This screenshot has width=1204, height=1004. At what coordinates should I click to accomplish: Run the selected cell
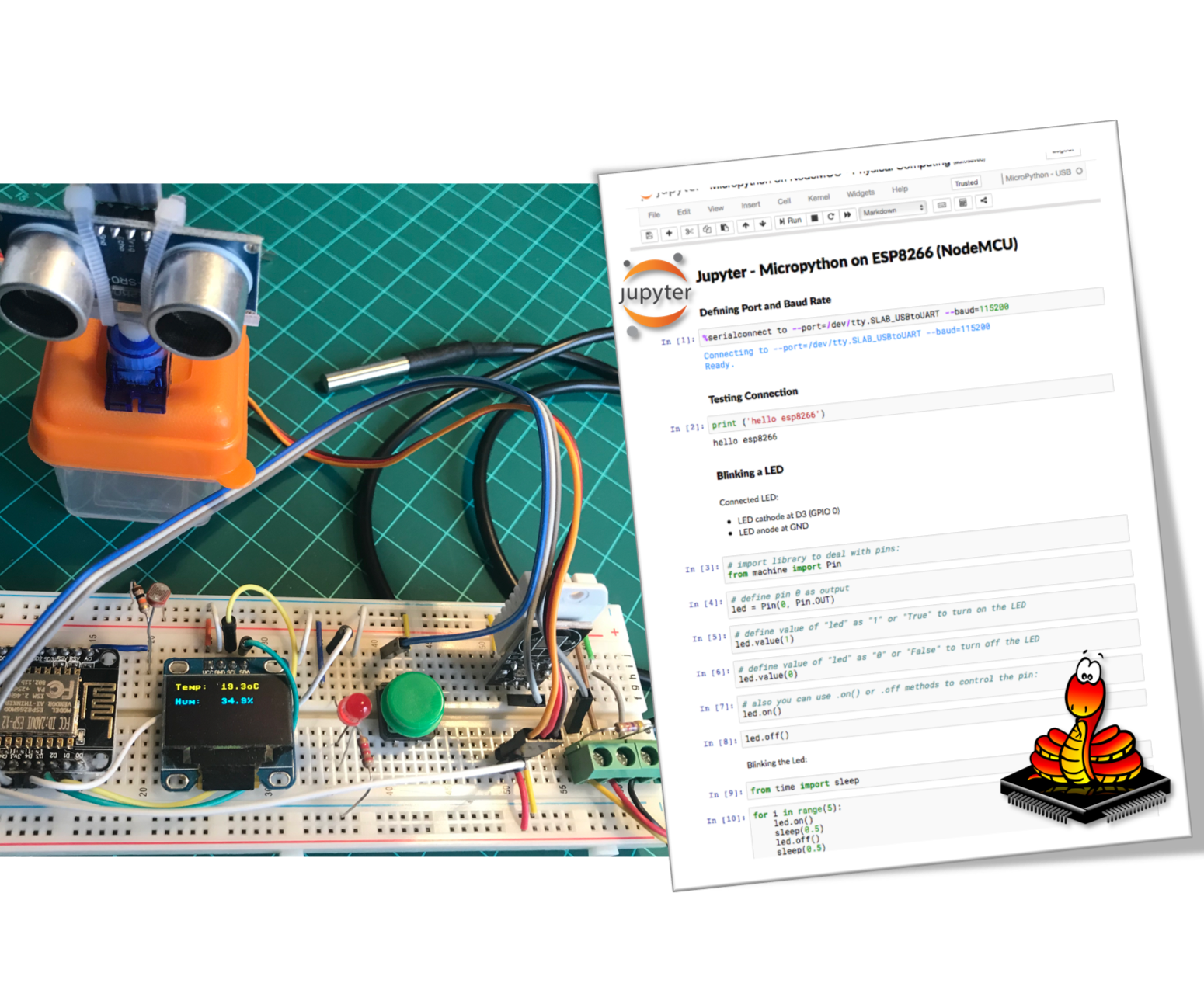[790, 220]
